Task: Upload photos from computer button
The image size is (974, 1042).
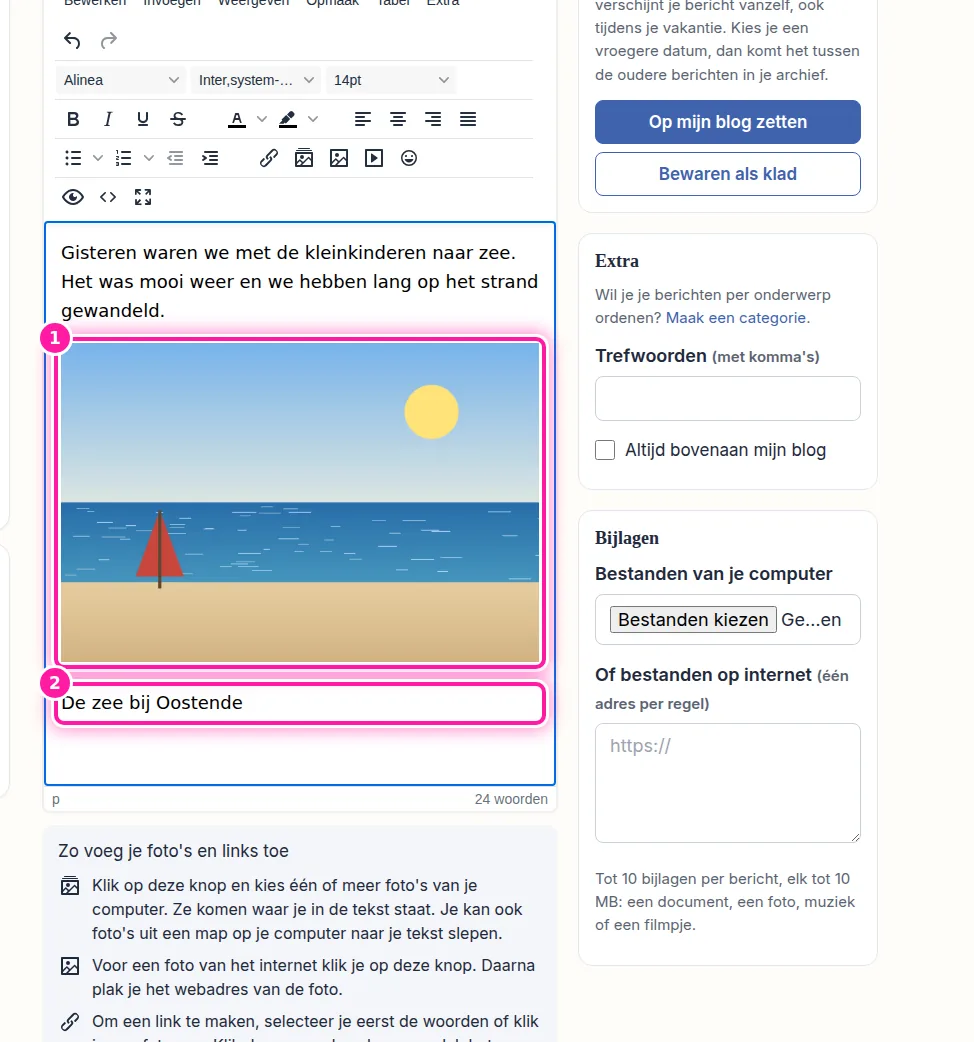Action: (x=304, y=158)
